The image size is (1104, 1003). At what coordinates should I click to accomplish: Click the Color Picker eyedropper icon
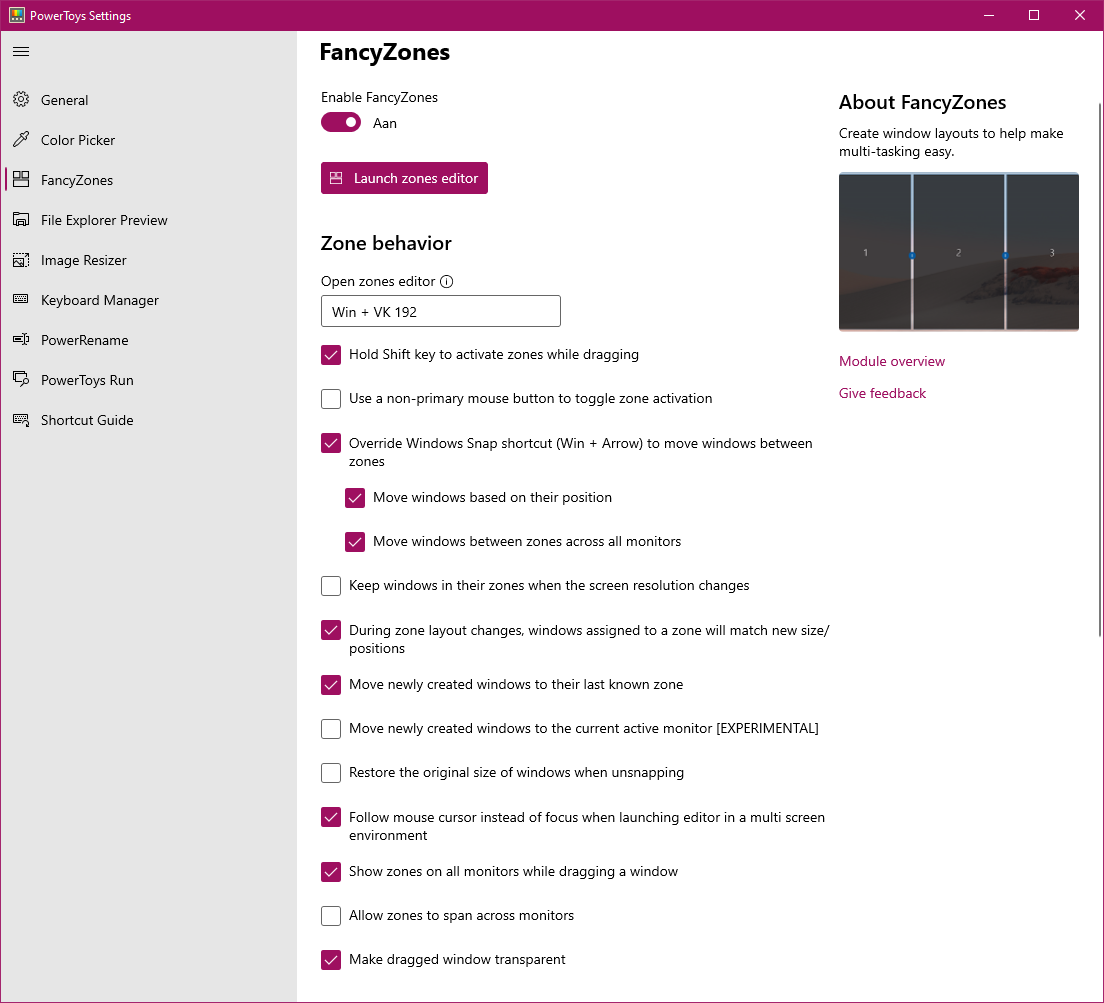pos(21,139)
